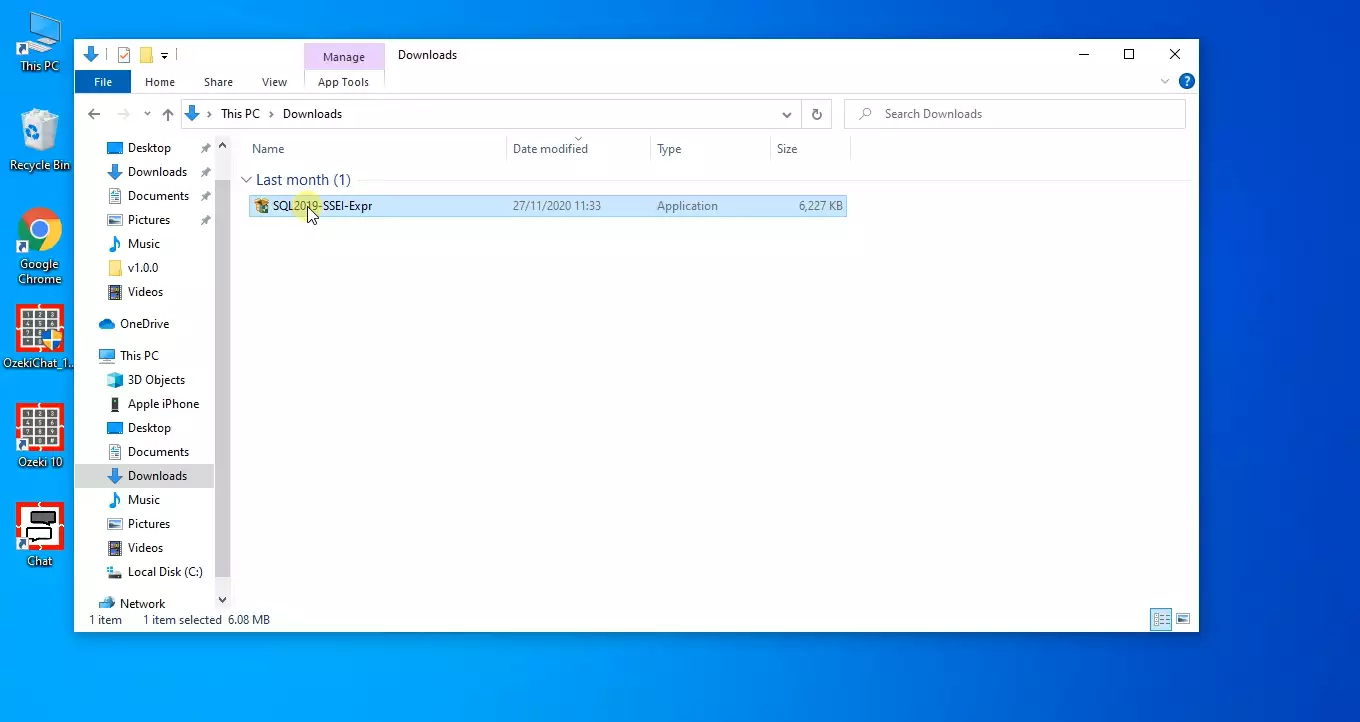Screen dimensions: 1360x722
Task: Click navigation pane scrollbar down arrow
Action: point(222,599)
